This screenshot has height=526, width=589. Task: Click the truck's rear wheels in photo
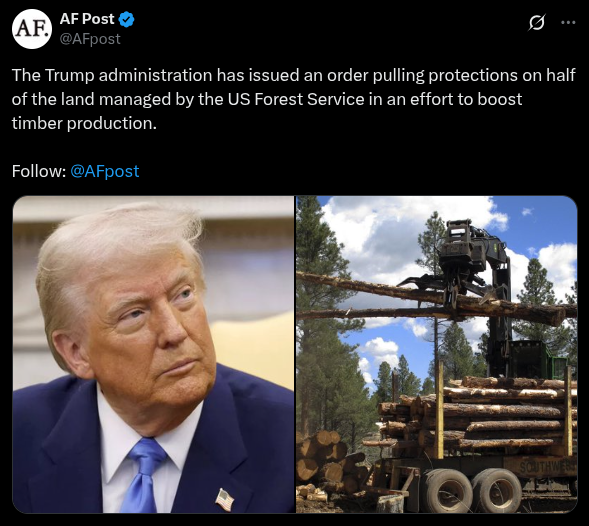472,490
